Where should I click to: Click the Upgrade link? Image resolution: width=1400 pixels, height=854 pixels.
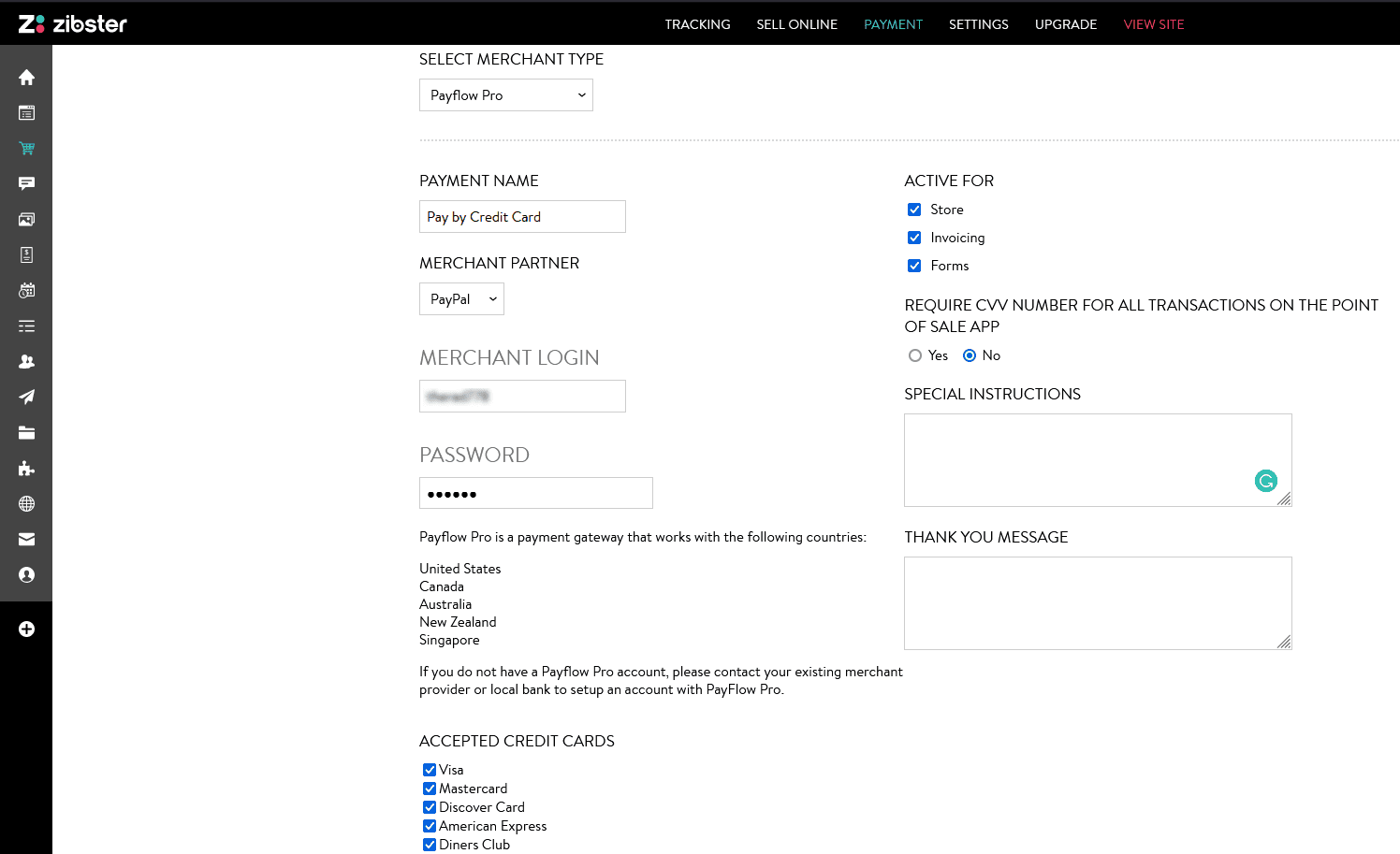coord(1066,24)
